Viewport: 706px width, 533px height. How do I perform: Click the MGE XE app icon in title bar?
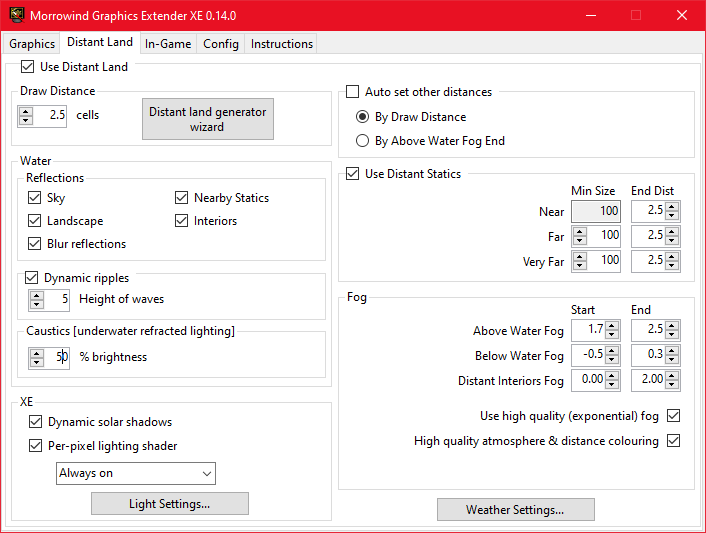point(17,15)
